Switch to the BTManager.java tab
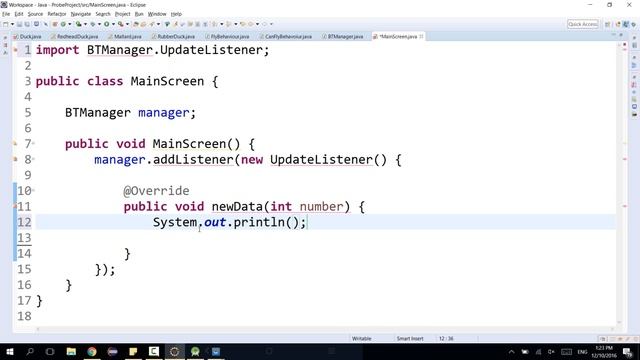The image size is (640, 360). [x=342, y=36]
